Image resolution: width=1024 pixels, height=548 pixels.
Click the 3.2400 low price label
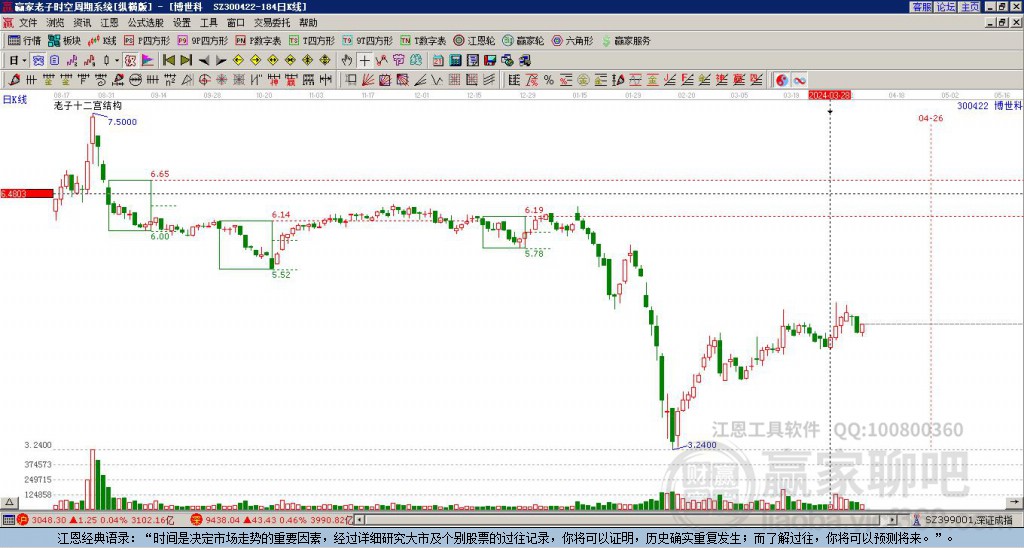click(702, 445)
